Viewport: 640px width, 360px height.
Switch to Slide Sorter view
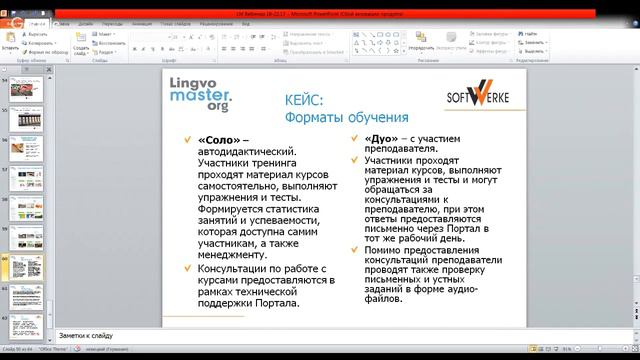[541, 349]
